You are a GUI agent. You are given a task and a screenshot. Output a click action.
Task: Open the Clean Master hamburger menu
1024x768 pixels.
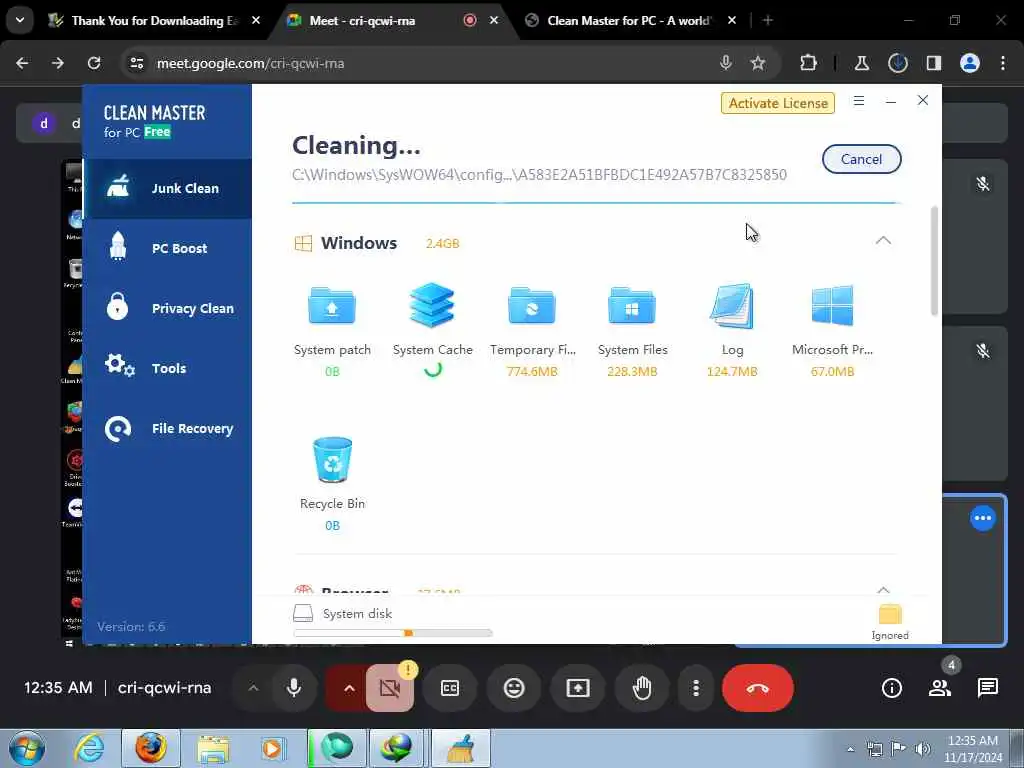point(859,101)
